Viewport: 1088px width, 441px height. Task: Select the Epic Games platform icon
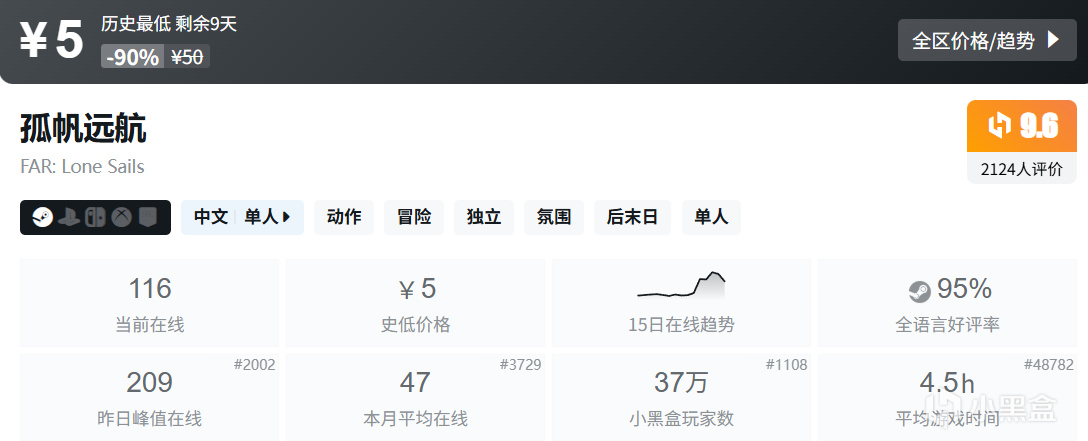pyautogui.click(x=147, y=218)
